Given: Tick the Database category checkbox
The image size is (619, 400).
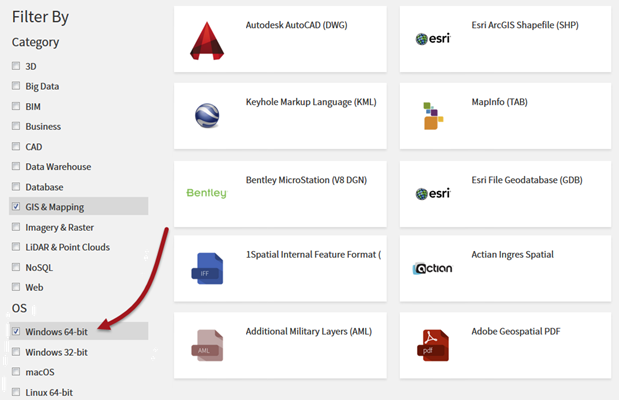Looking at the screenshot, I should pyautogui.click(x=16, y=186).
